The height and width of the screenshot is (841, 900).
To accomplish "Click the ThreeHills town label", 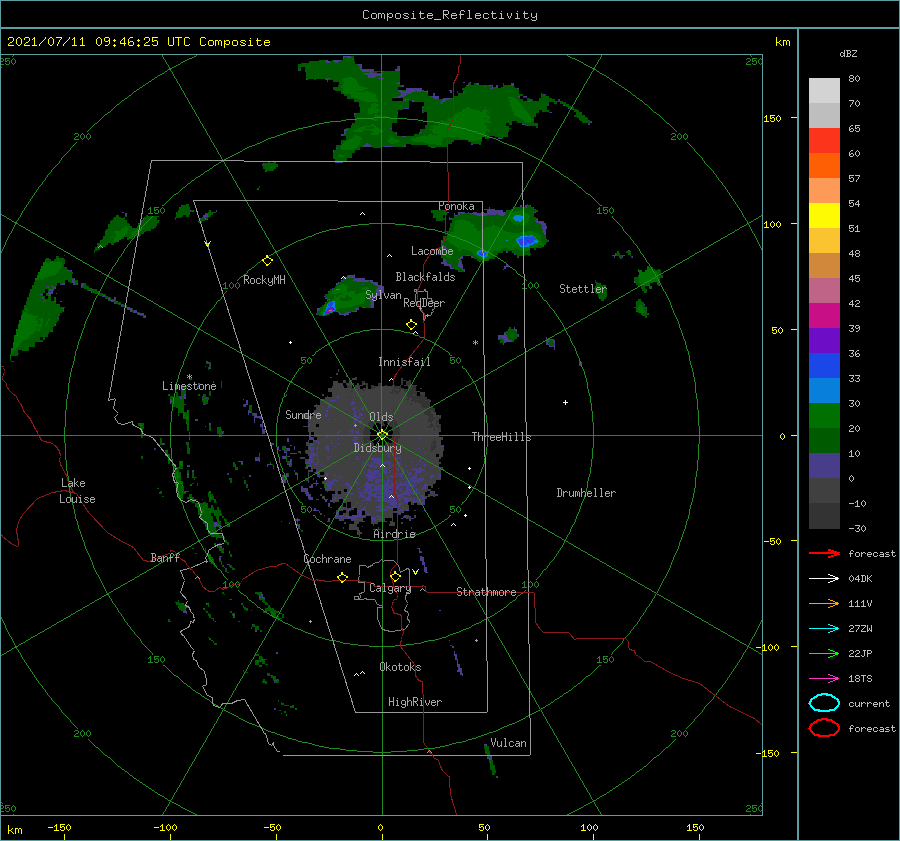I will 502,437.
